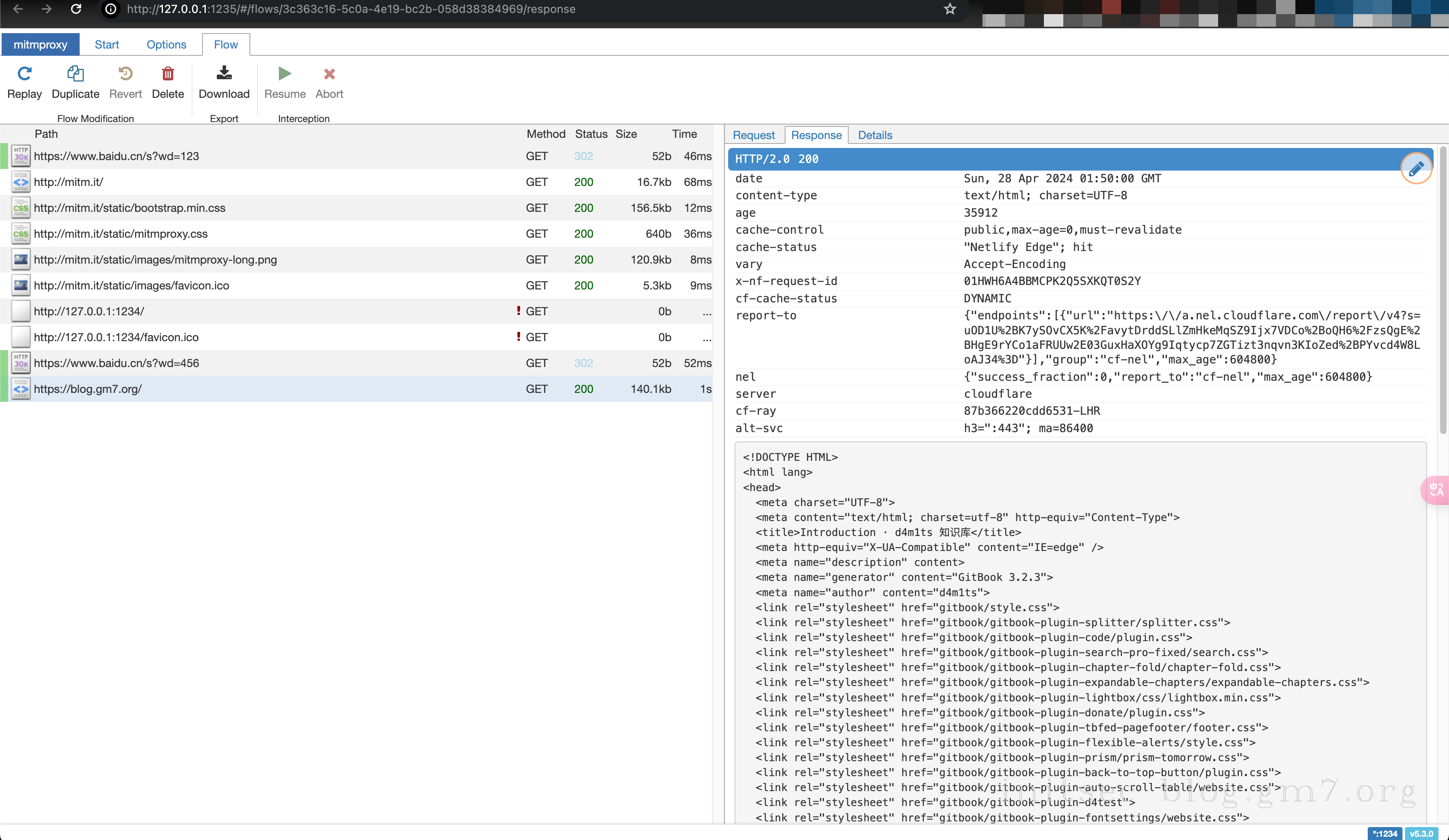Click the Abort interception icon

point(329,74)
